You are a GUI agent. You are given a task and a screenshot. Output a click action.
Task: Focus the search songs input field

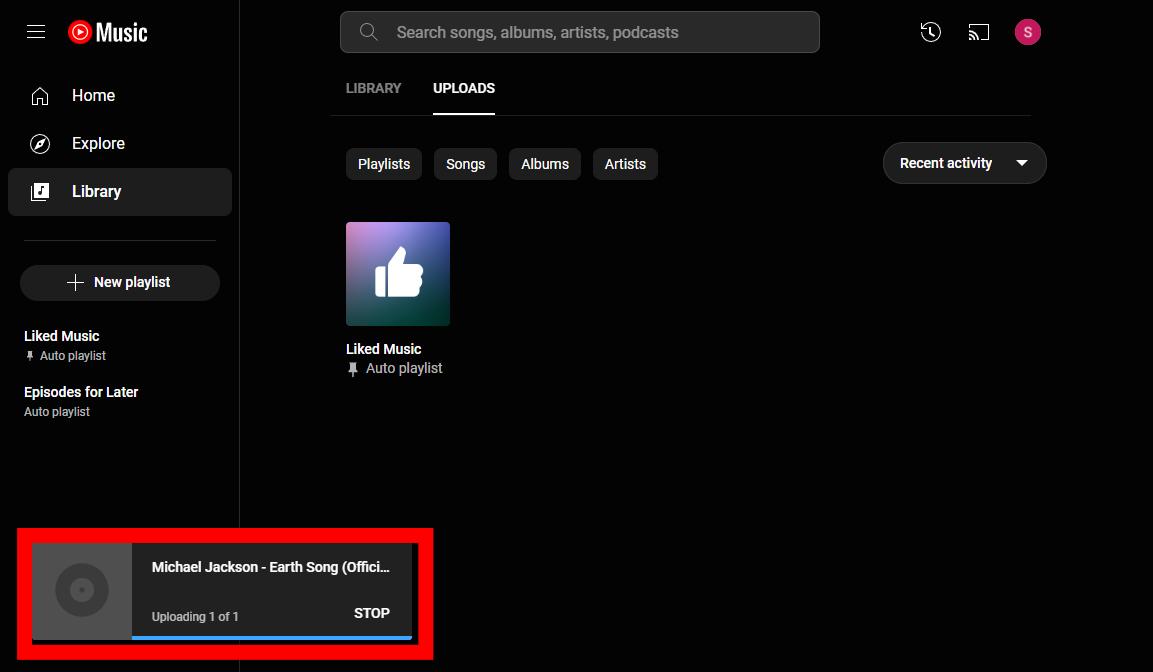579,32
